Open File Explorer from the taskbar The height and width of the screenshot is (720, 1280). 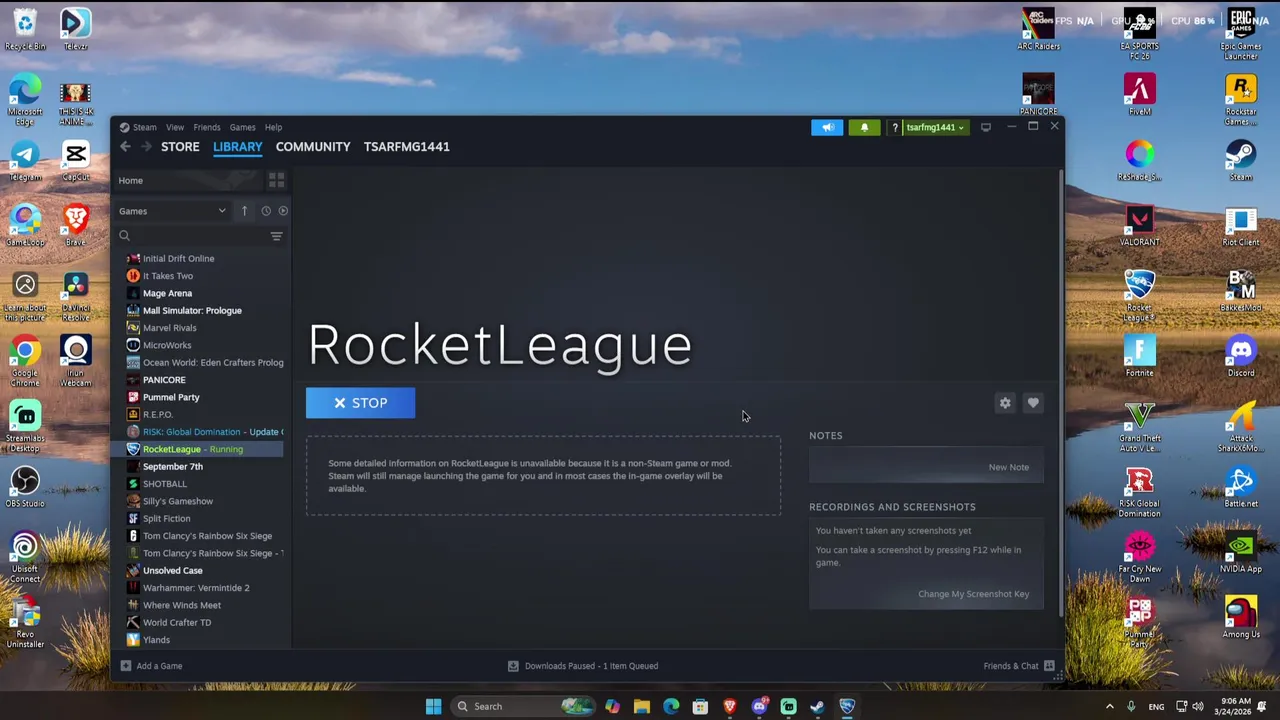coord(641,707)
